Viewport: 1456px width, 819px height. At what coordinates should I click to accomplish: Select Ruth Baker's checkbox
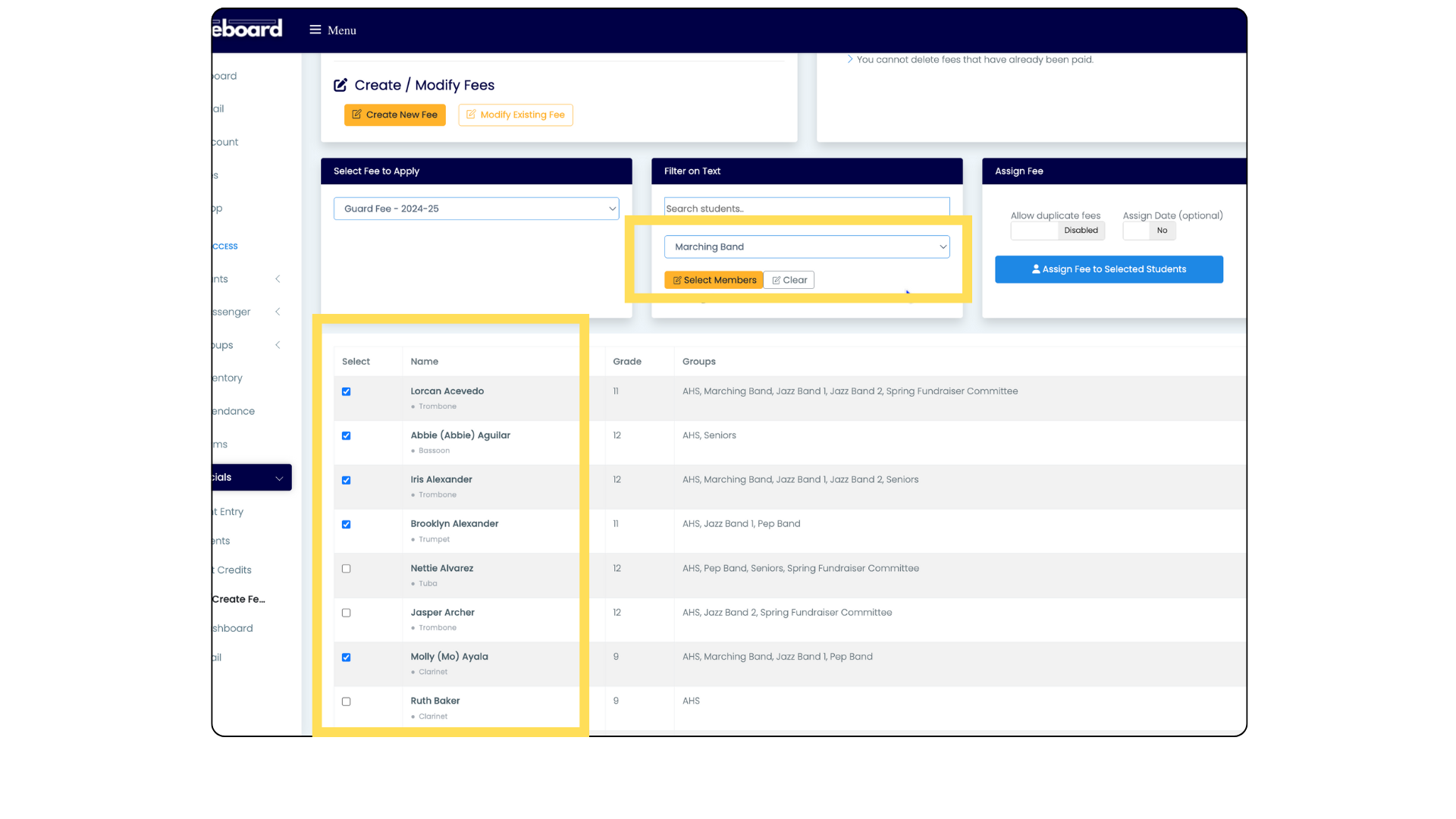coord(347,701)
